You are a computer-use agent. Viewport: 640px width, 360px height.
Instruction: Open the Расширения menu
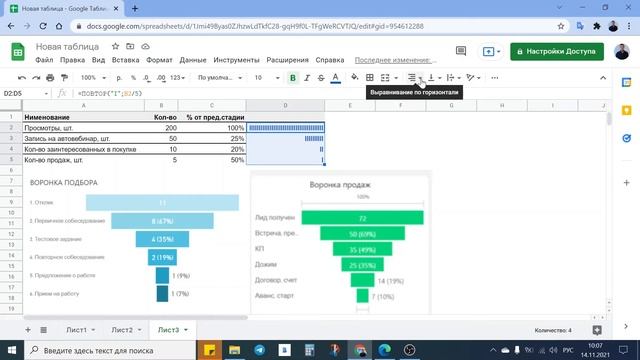point(287,60)
